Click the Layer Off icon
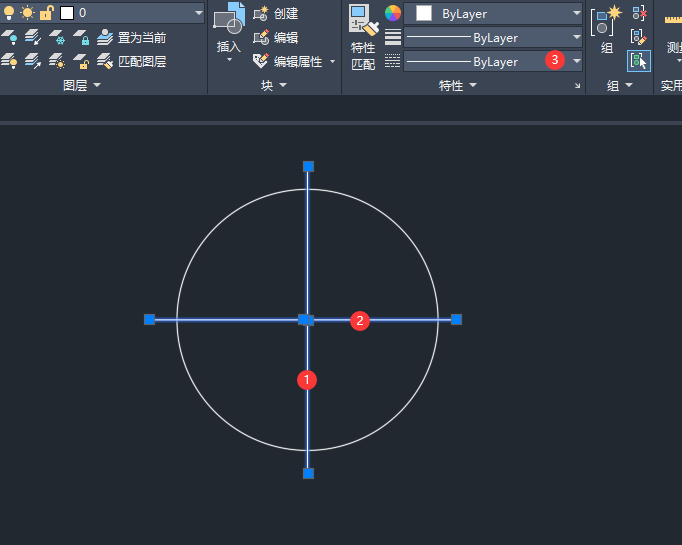The height and width of the screenshot is (545, 682). point(9,37)
